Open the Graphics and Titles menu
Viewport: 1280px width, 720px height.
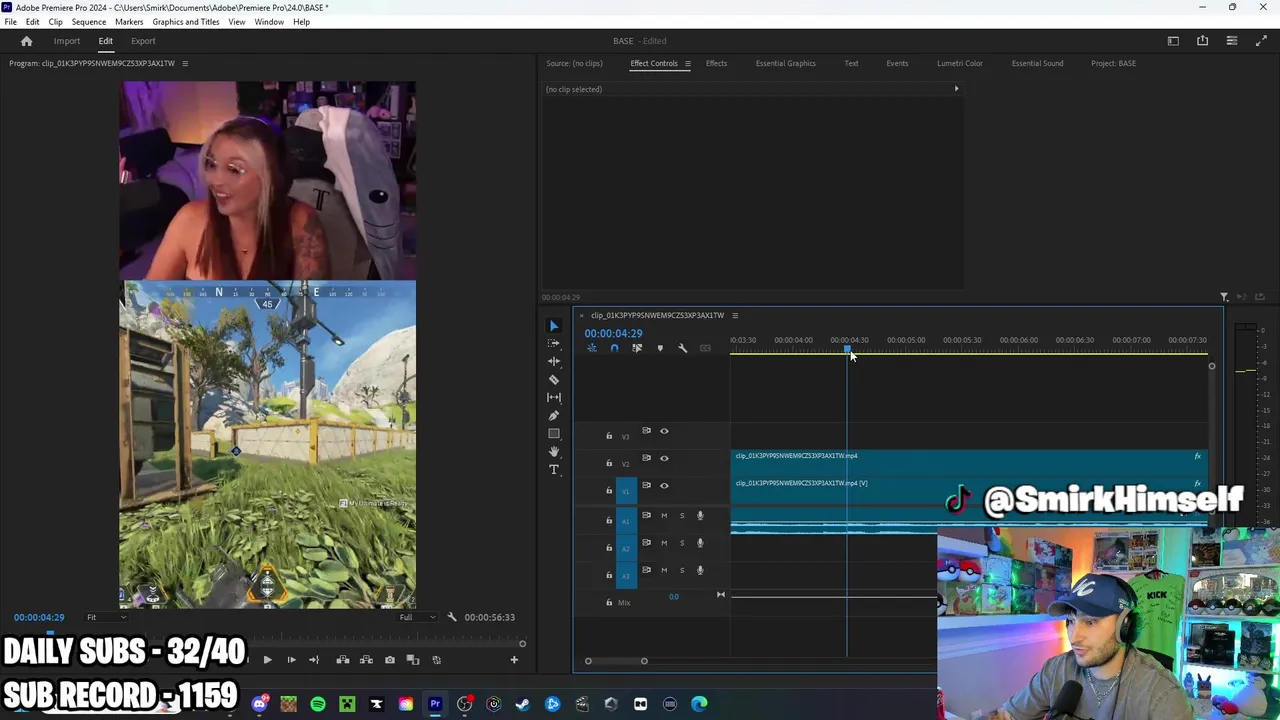click(186, 22)
